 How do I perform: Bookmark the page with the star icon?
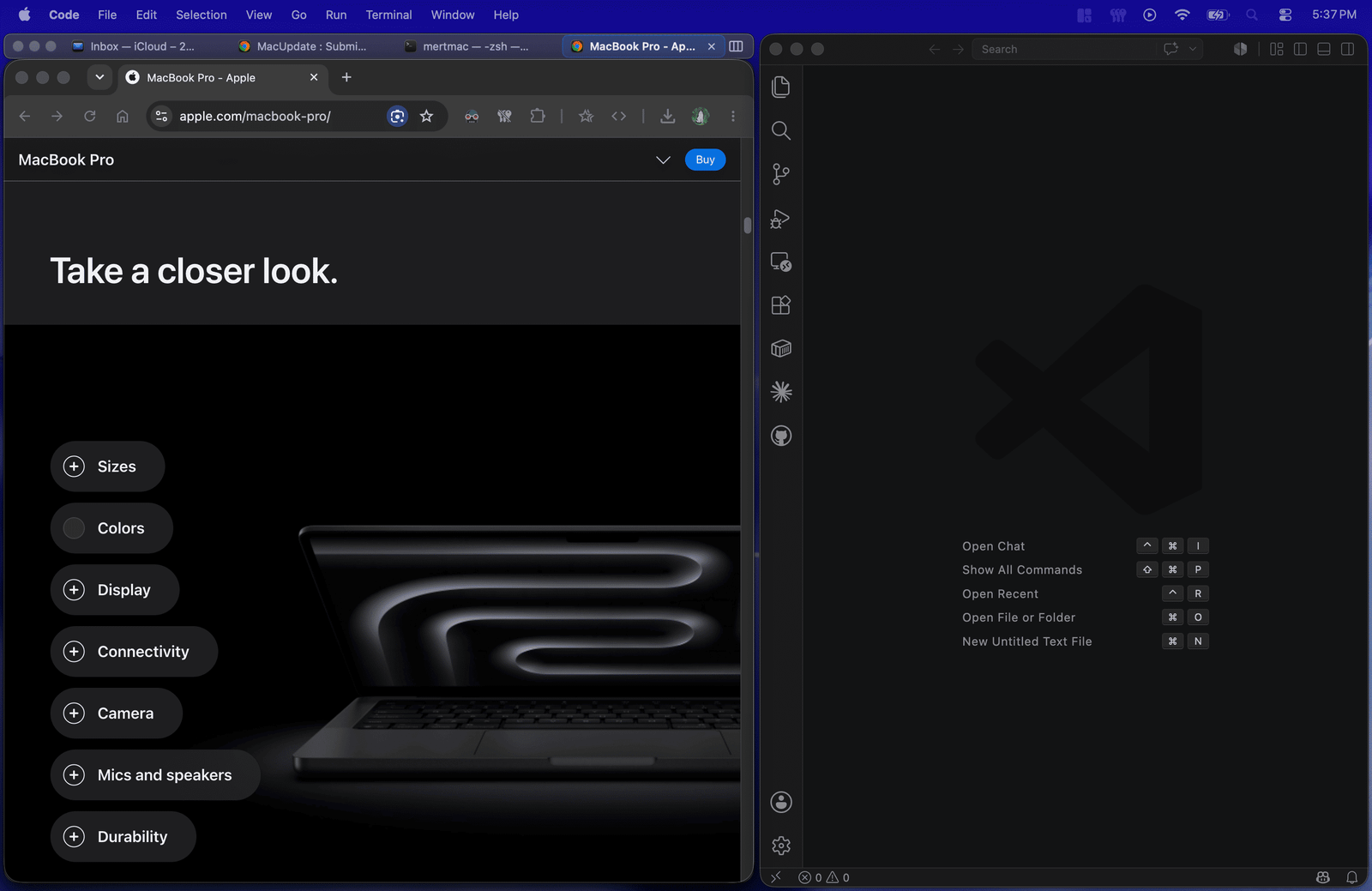pyautogui.click(x=426, y=116)
